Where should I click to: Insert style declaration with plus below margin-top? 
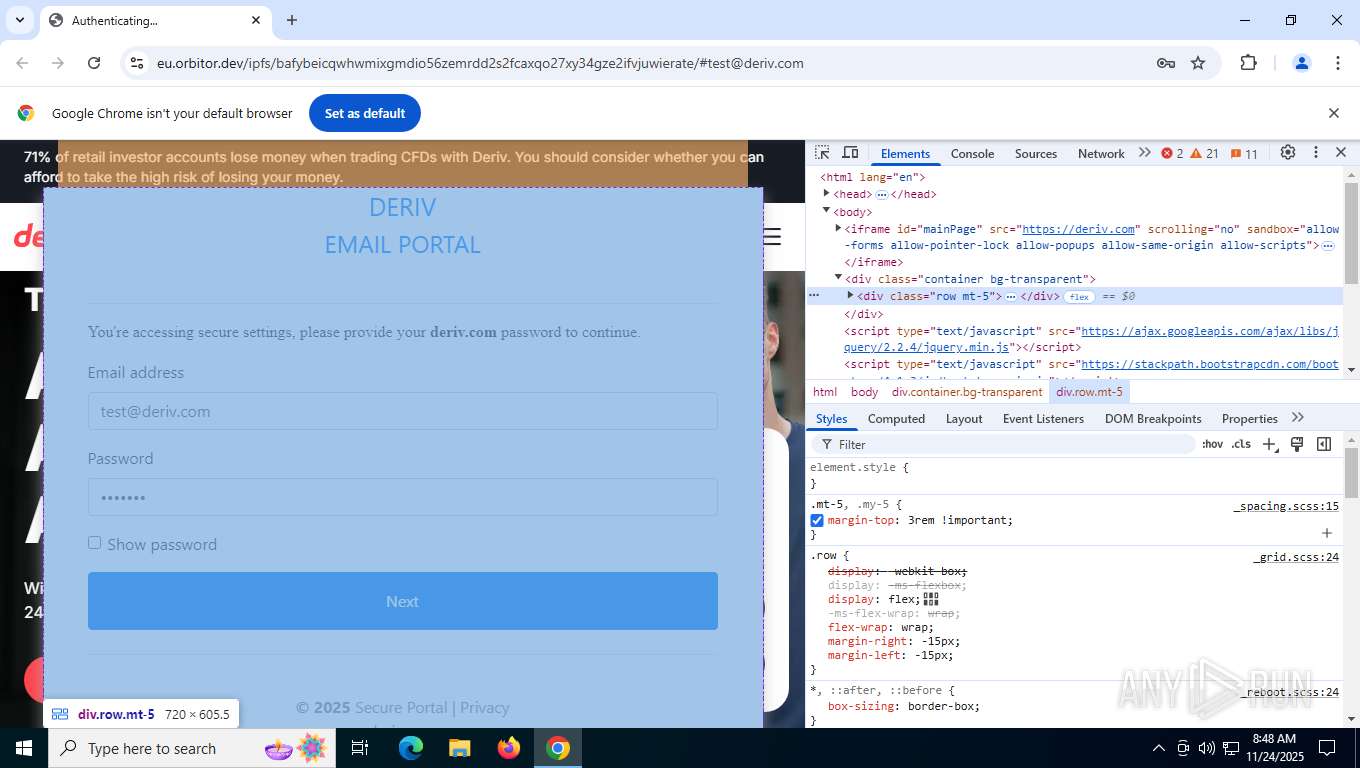(1327, 534)
